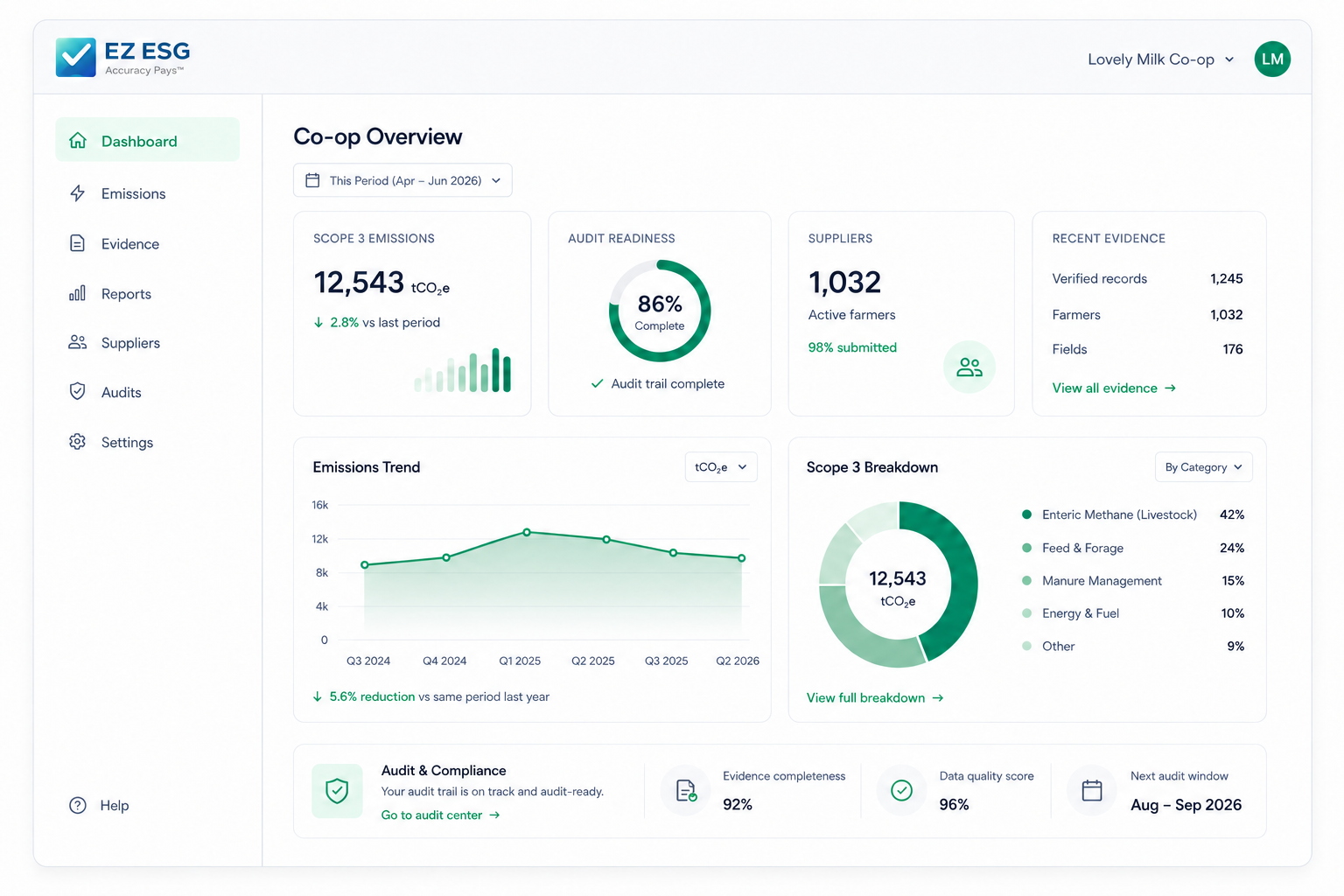This screenshot has height=896, width=1344.
Task: Click the Dashboard home icon
Action: [x=78, y=140]
